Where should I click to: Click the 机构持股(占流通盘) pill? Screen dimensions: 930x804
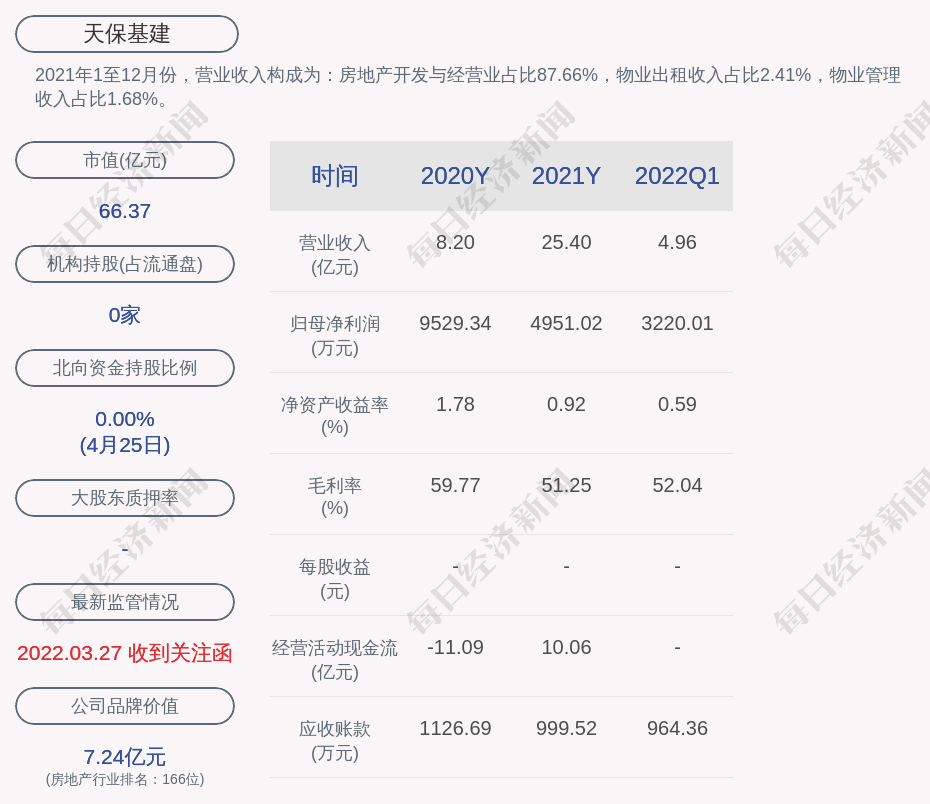[x=125, y=264]
